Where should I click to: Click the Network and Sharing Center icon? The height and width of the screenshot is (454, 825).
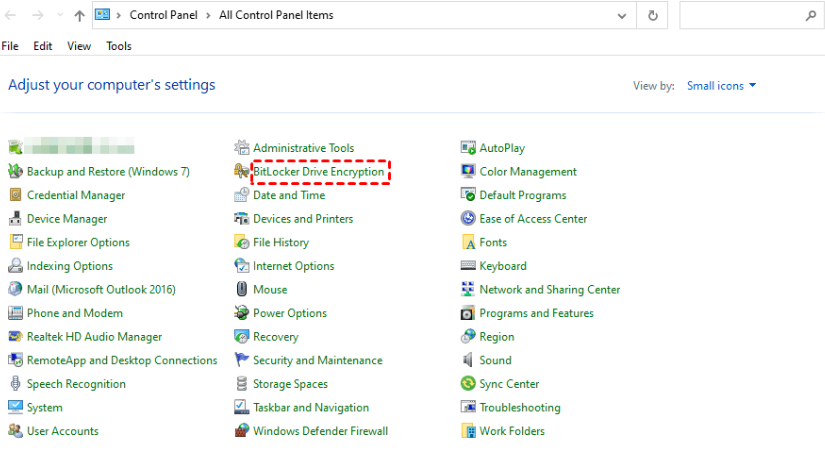468,290
